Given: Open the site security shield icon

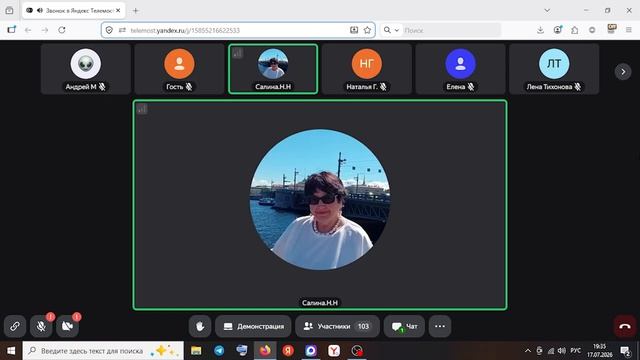Looking at the screenshot, I should (x=109, y=30).
